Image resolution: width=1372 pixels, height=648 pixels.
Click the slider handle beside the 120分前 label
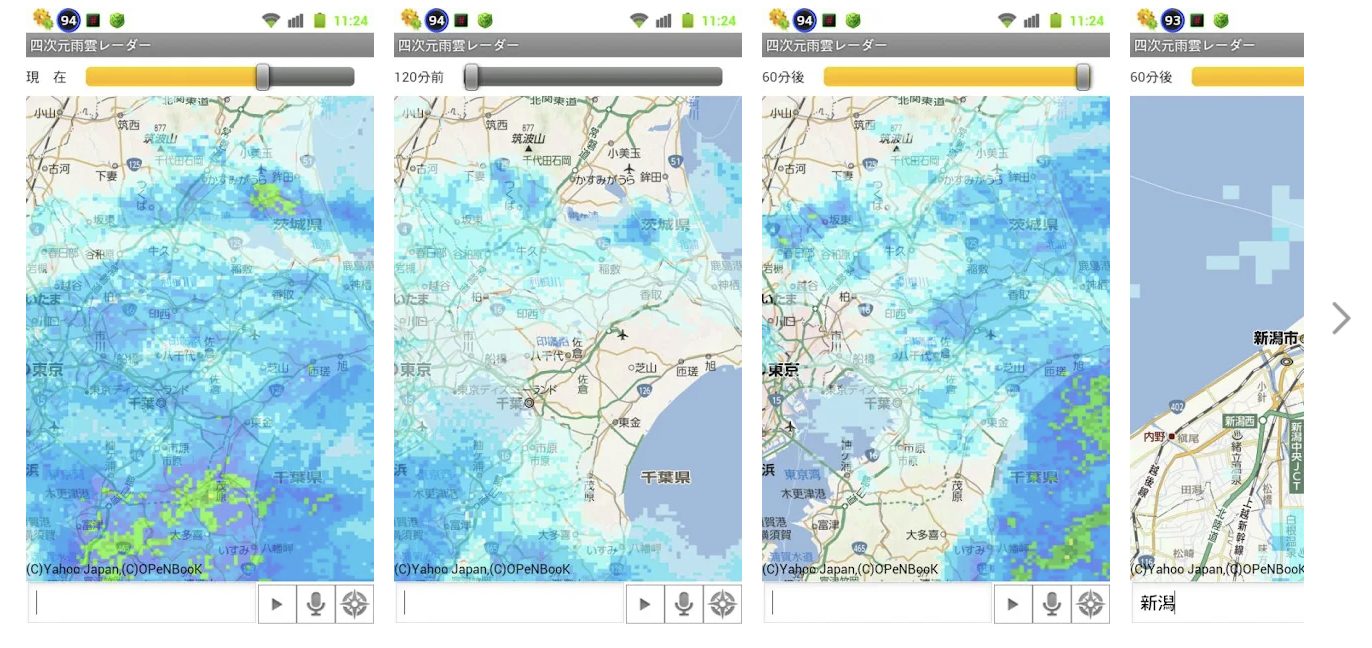[x=471, y=77]
